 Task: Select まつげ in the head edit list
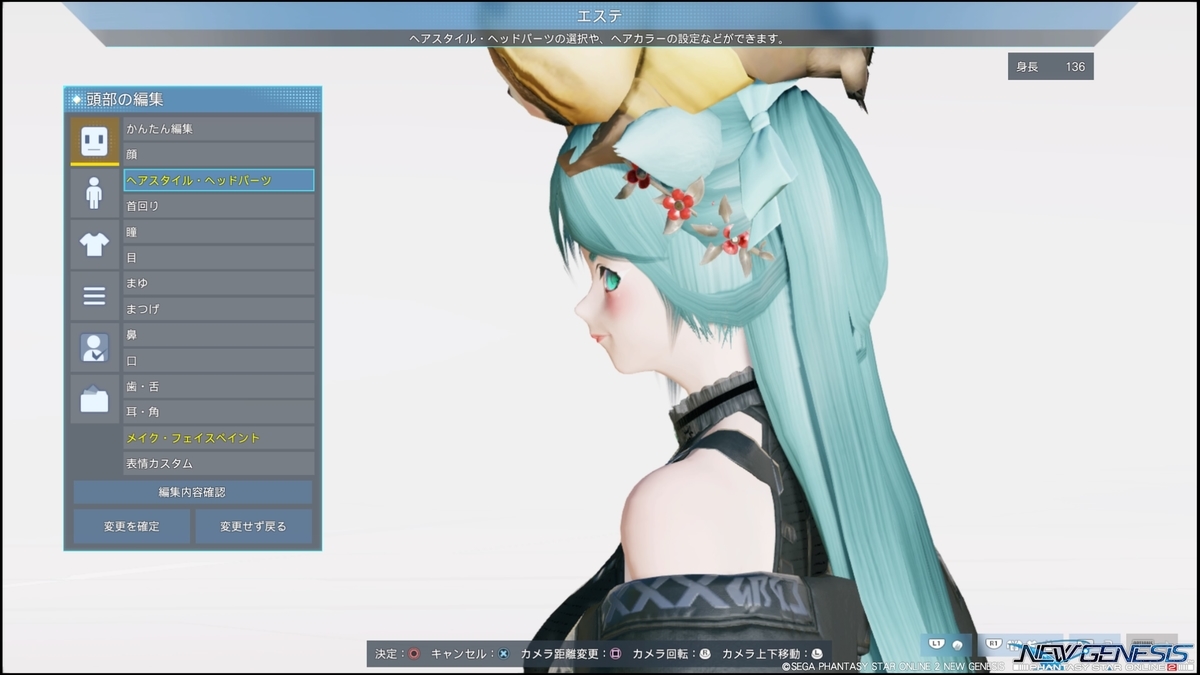(x=218, y=309)
